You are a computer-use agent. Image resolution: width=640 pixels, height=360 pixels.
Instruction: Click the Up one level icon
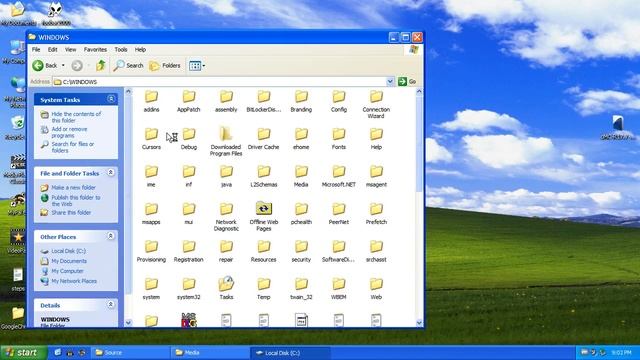click(101, 65)
